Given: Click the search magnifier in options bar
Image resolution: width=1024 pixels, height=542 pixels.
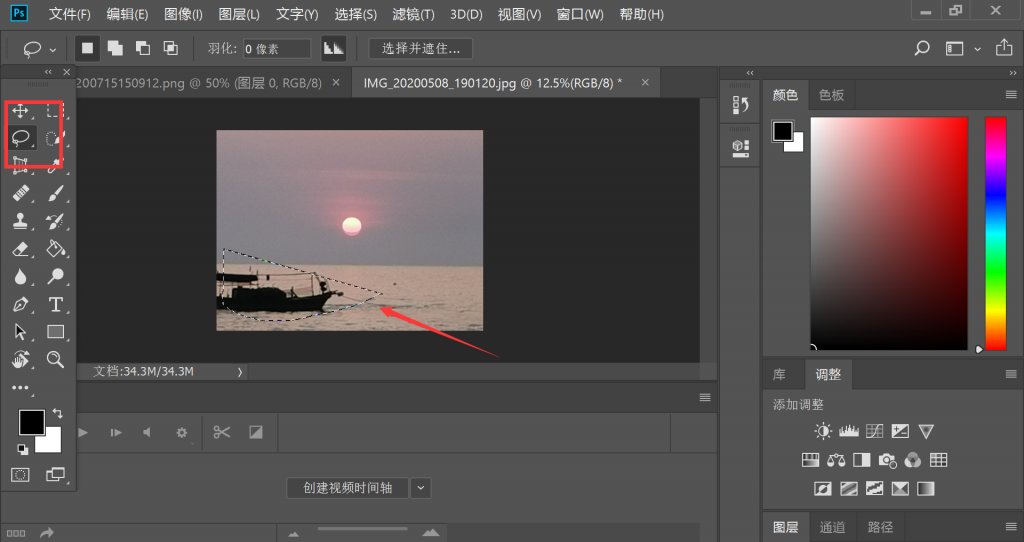Looking at the screenshot, I should pyautogui.click(x=921, y=48).
